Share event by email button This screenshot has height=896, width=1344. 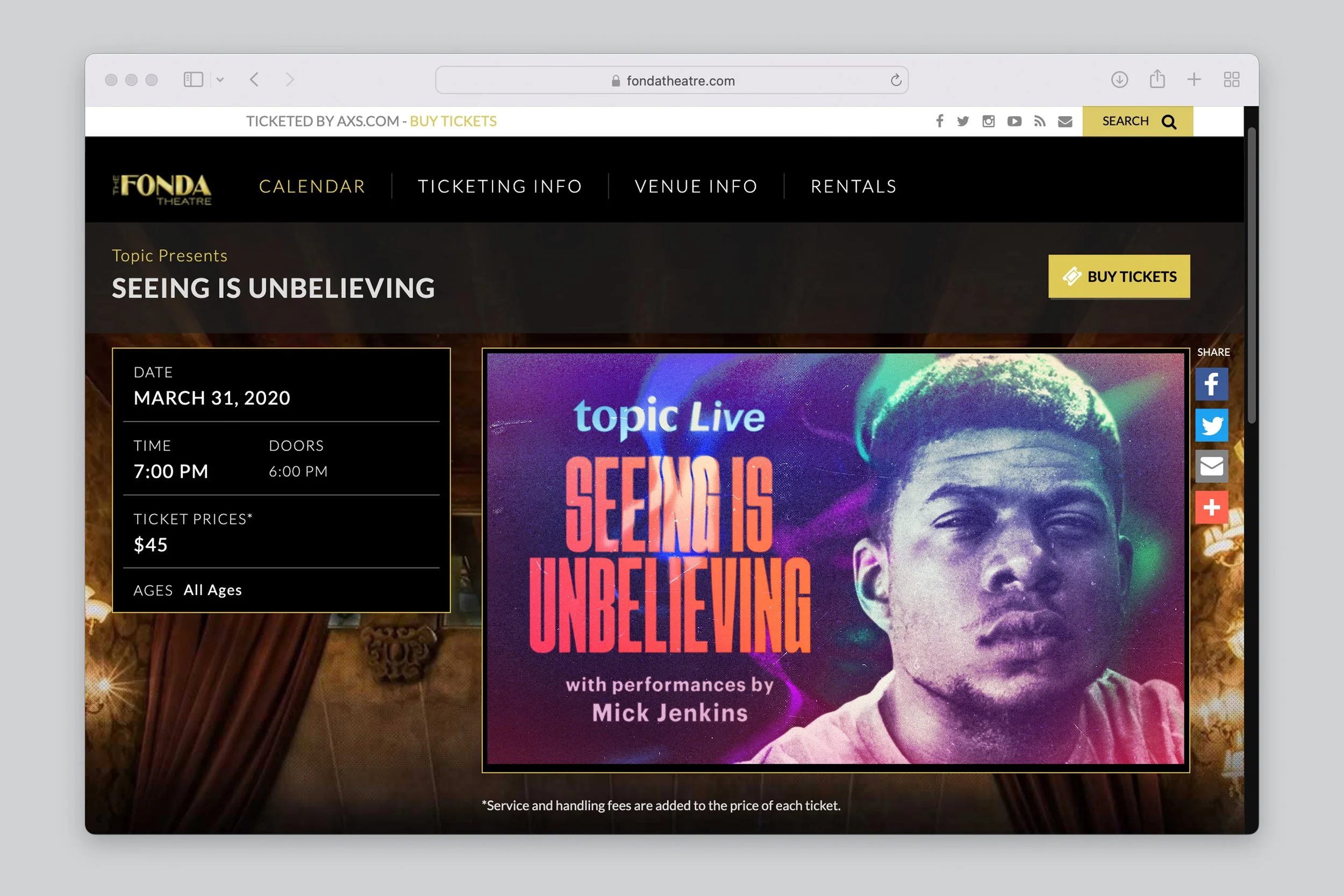click(x=1211, y=467)
